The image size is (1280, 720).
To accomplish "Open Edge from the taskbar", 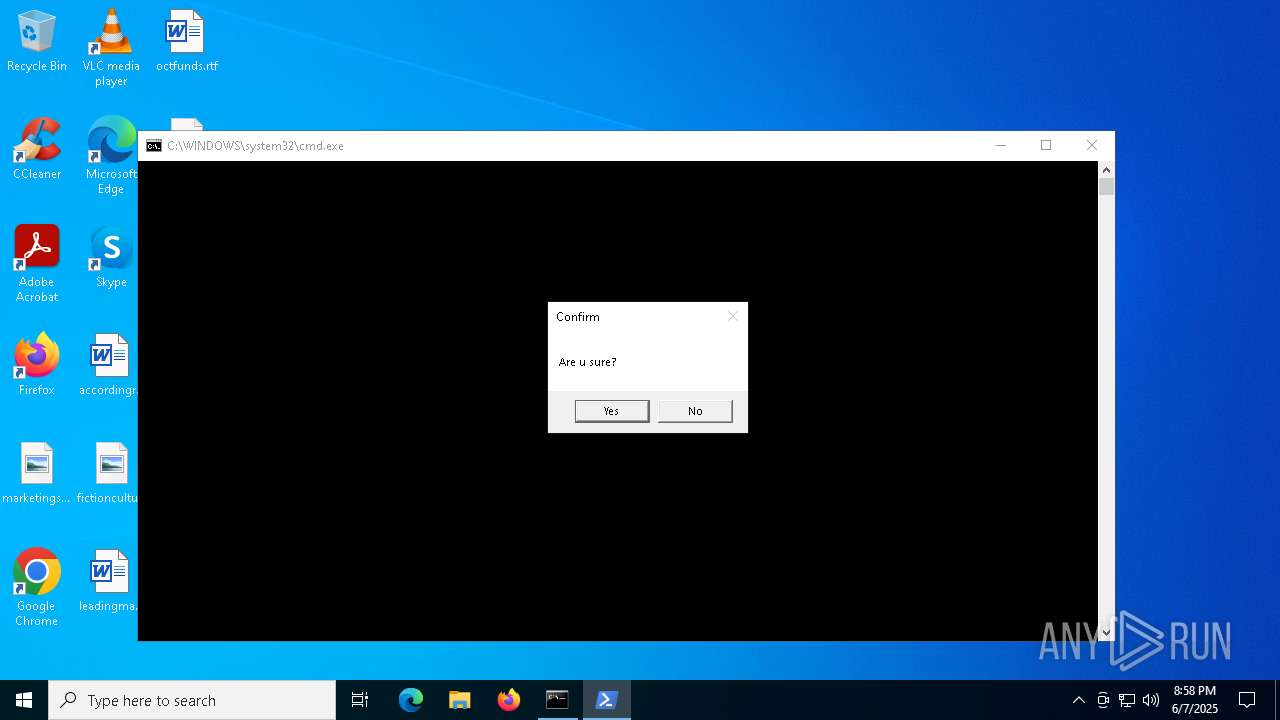I will (x=411, y=700).
